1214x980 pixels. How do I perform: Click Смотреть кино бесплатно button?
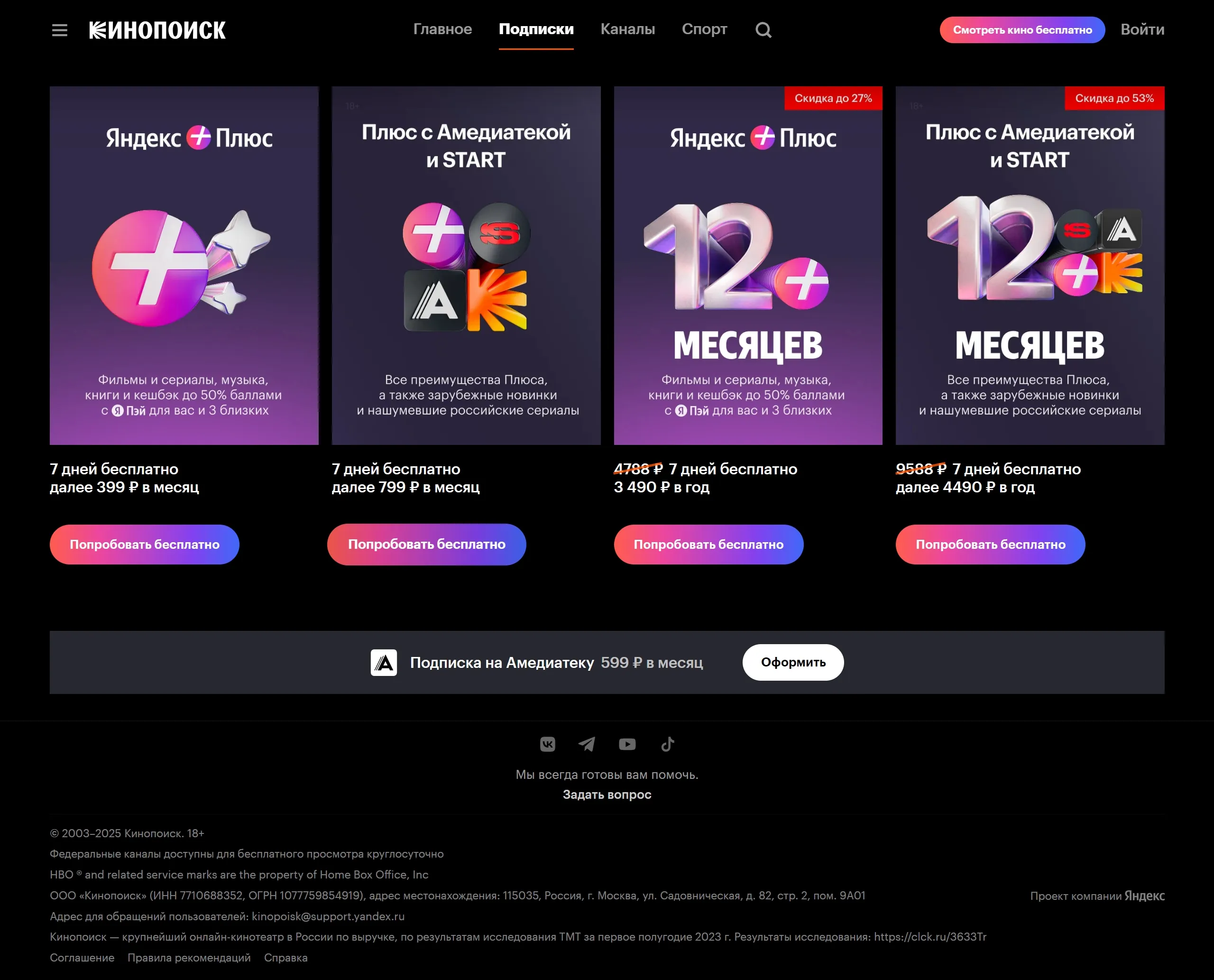[1022, 30]
